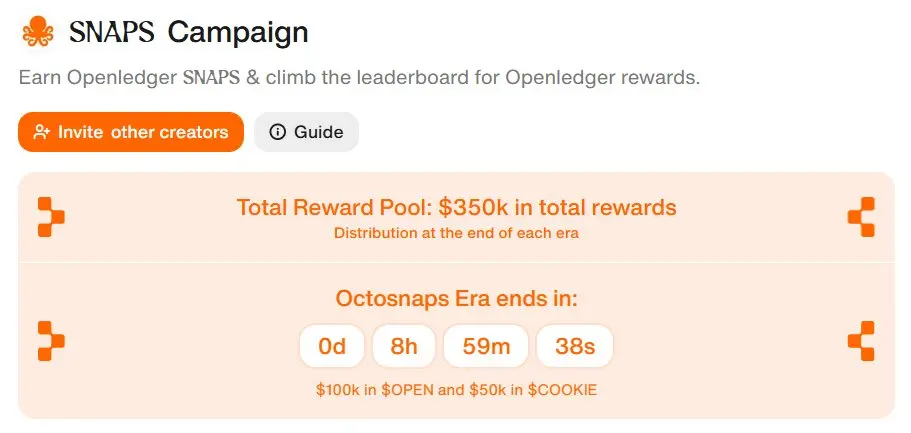Click the Invite other creators button
Image resolution: width=911 pixels, height=433 pixels.
point(131,132)
